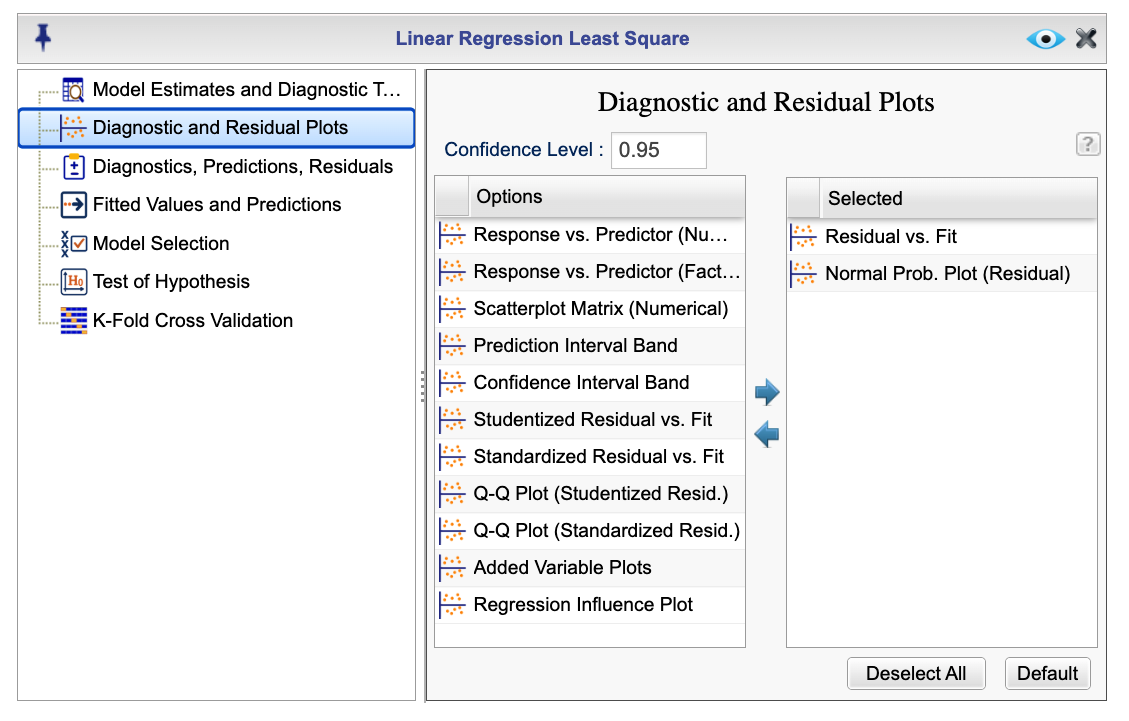This screenshot has width=1129, height=721.
Task: Click the scatter icon beside Response vs. Predictor (Nu…
Action: (x=452, y=235)
